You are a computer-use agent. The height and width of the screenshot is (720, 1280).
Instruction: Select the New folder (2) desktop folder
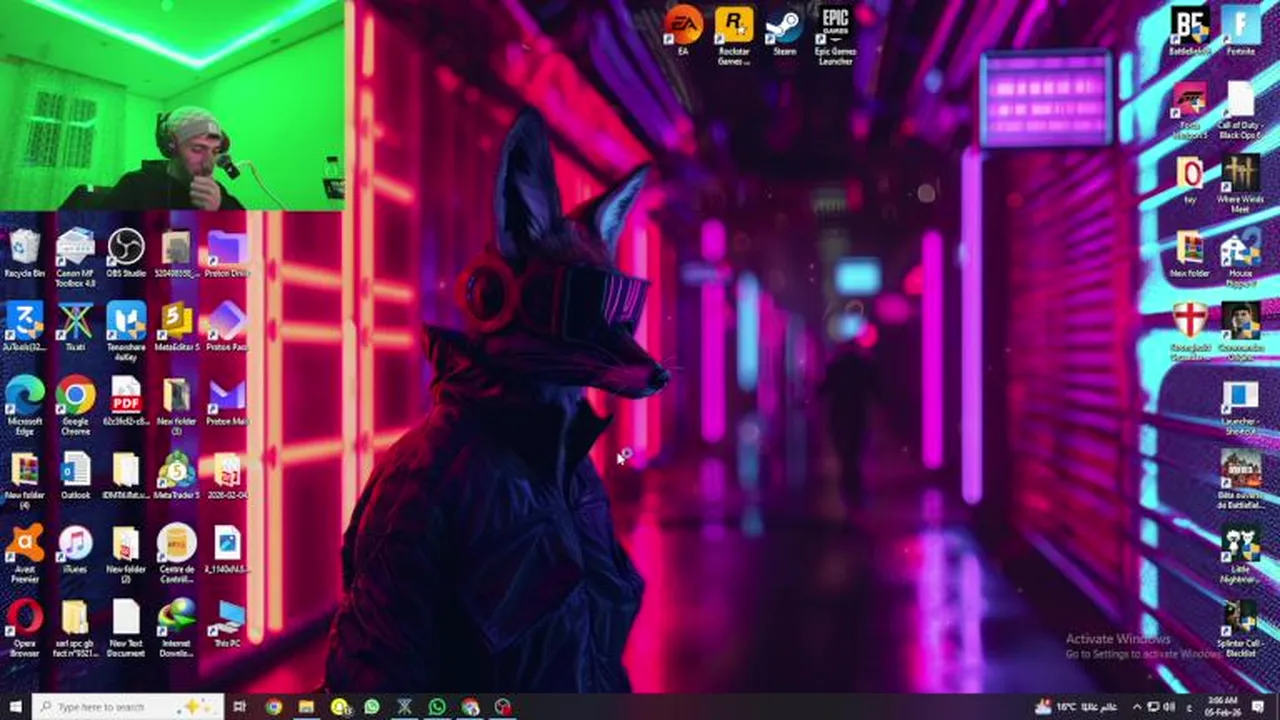126,553
